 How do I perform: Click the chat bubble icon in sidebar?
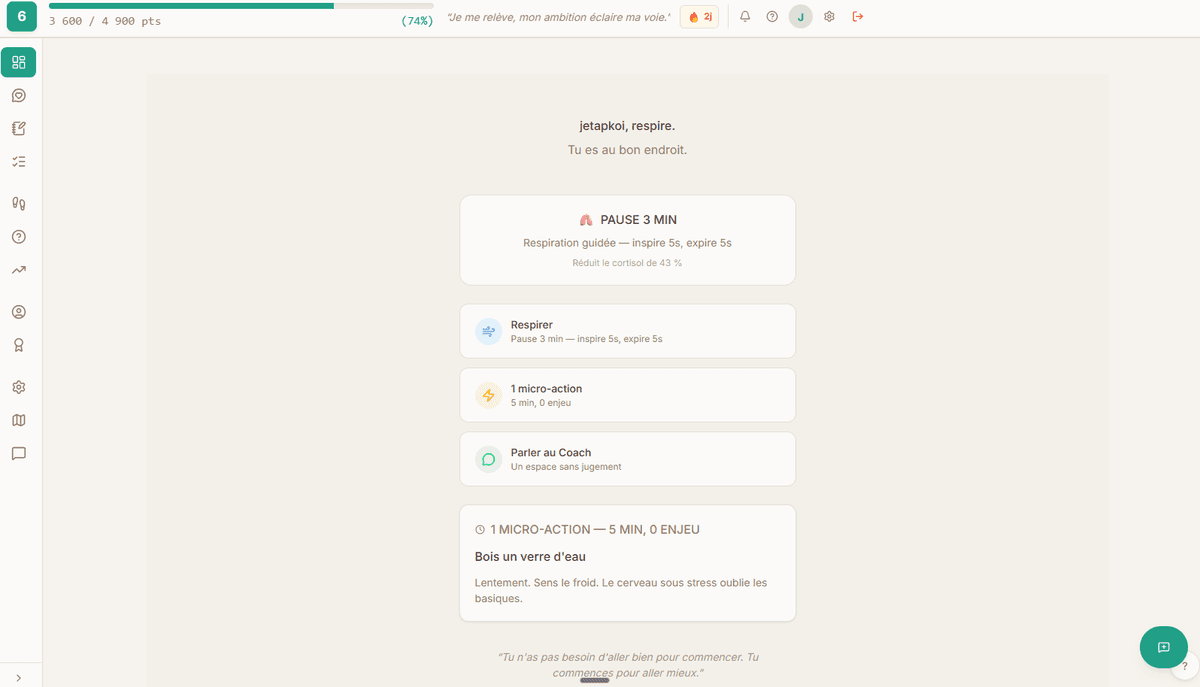18,454
